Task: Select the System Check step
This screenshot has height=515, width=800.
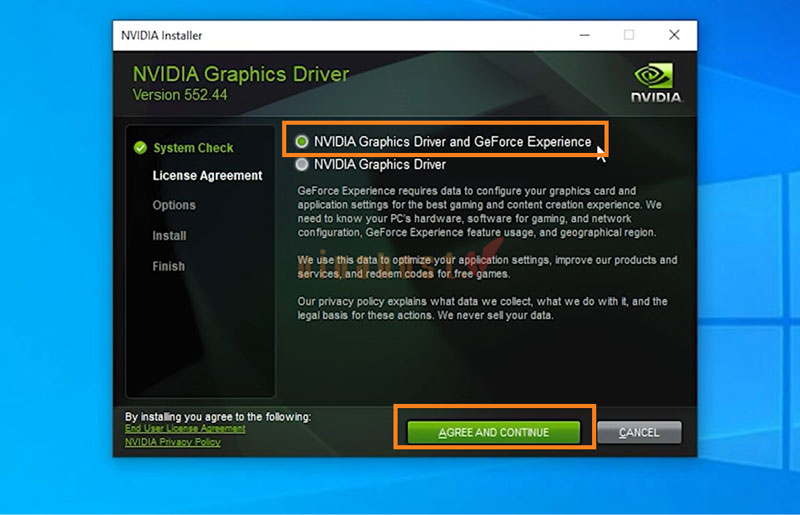Action: (193, 148)
